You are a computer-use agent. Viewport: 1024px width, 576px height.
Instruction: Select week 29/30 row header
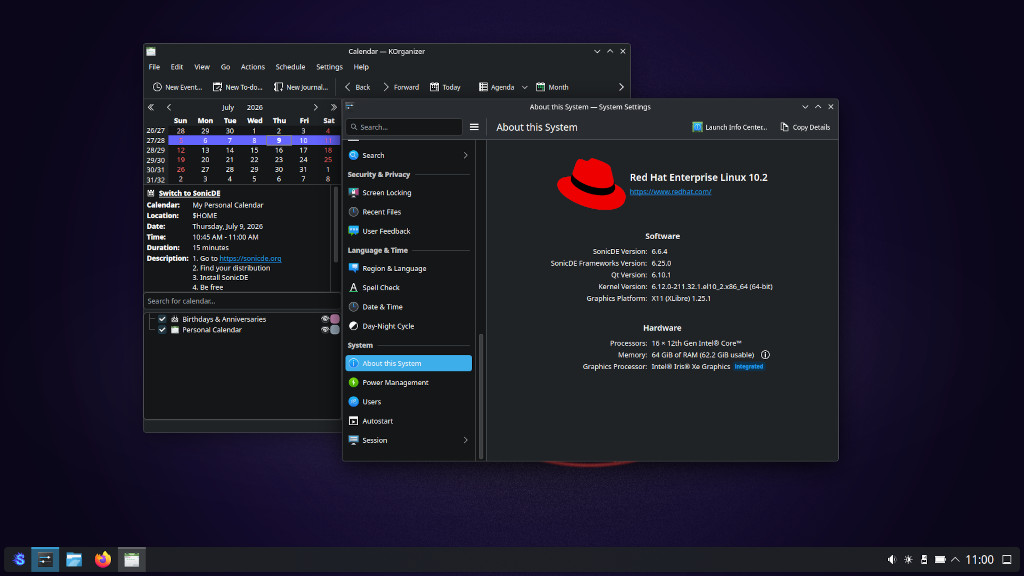(x=155, y=160)
